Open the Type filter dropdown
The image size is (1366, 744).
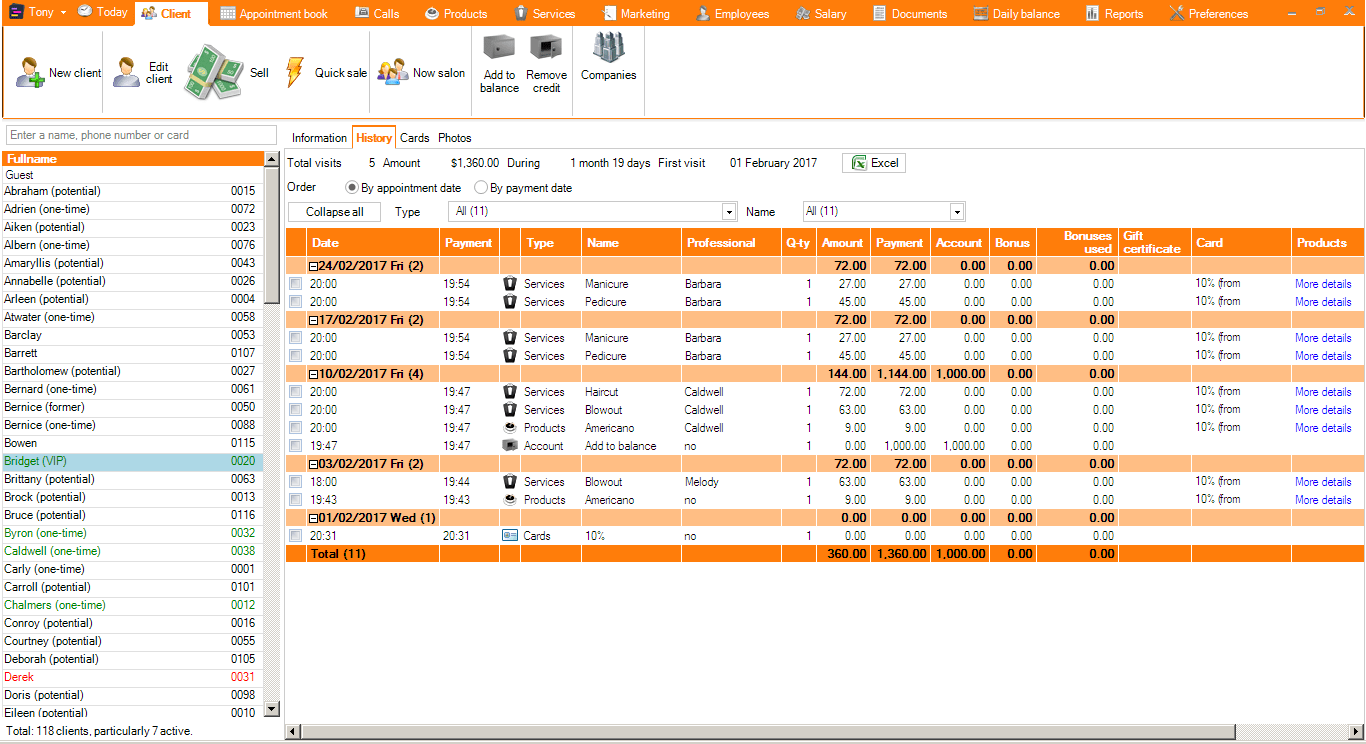[729, 212]
